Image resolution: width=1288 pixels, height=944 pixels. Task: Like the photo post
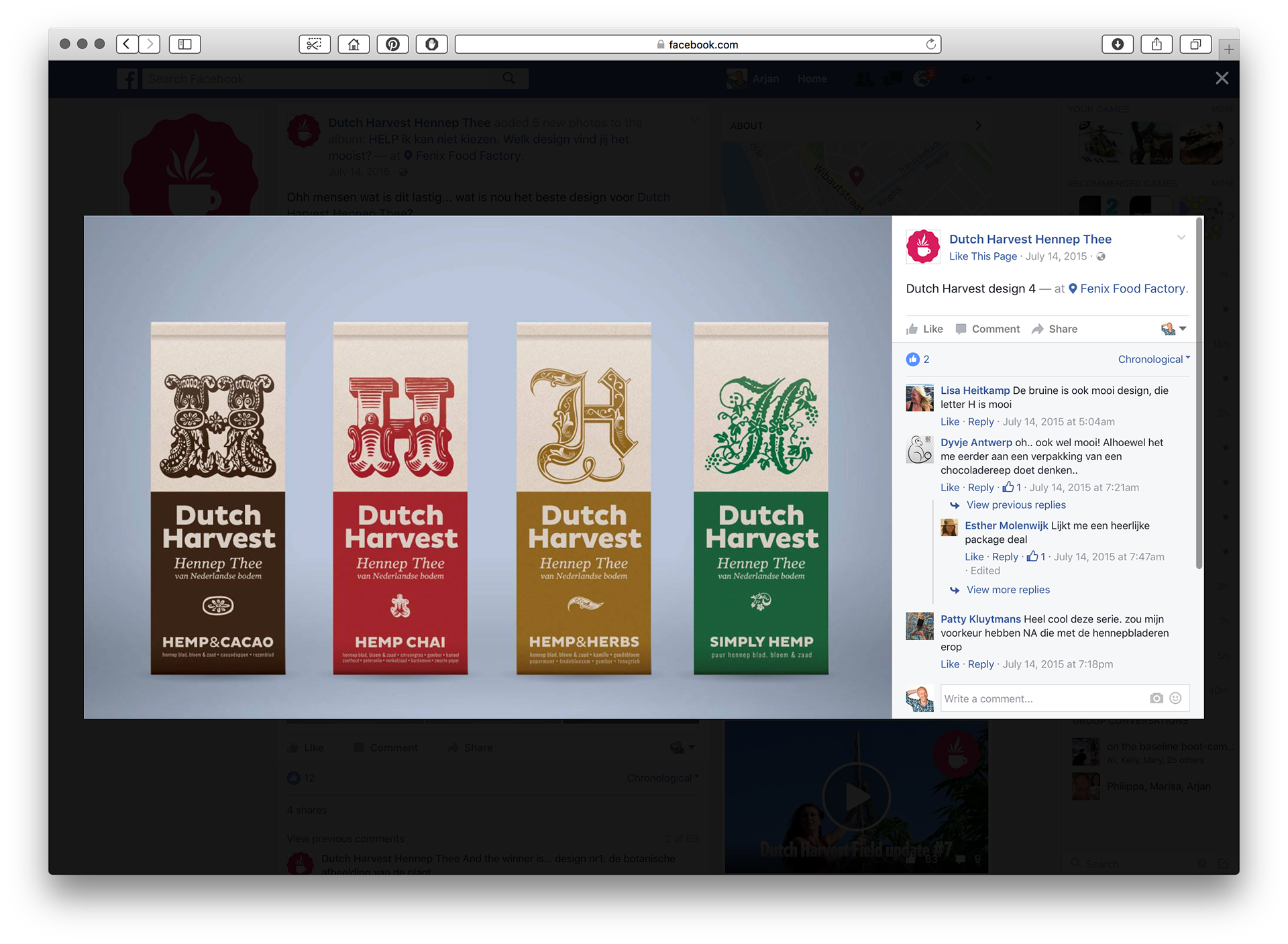[x=924, y=329]
